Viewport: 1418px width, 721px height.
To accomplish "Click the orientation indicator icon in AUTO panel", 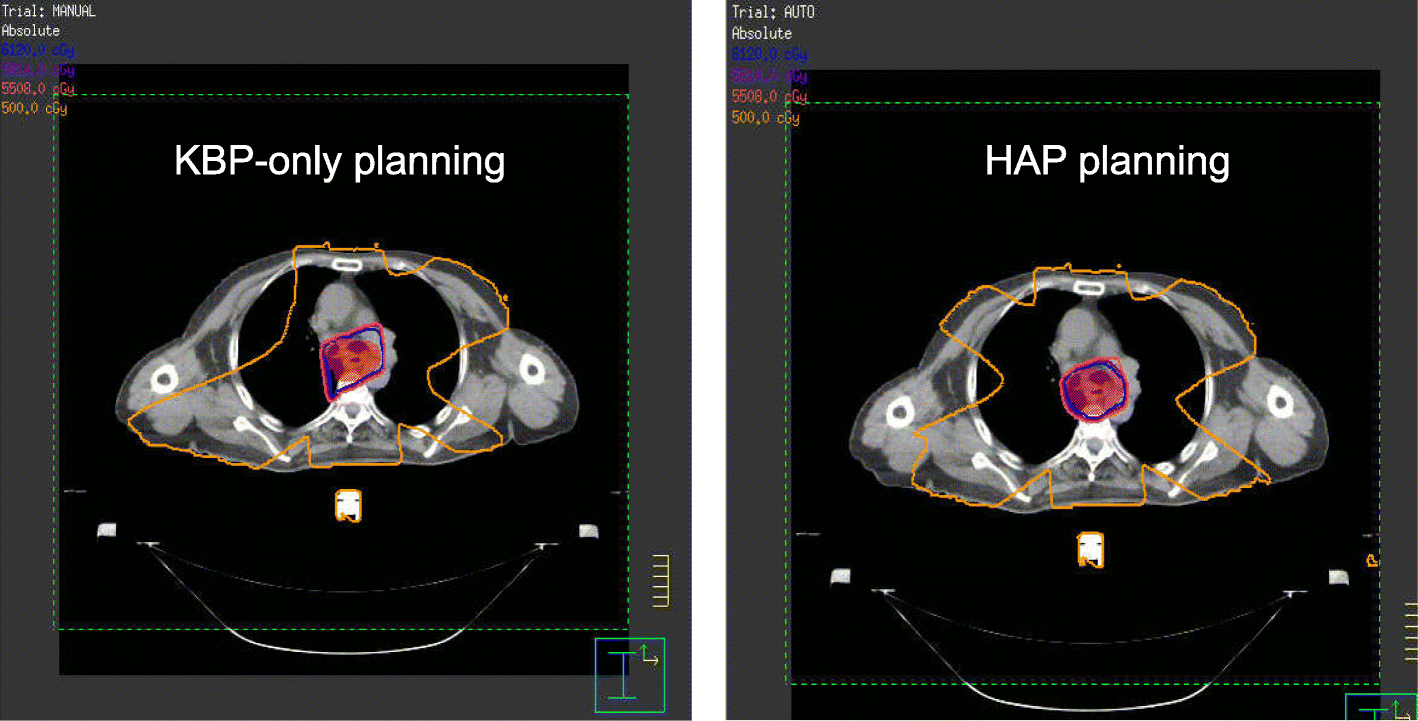I will point(1382,707).
